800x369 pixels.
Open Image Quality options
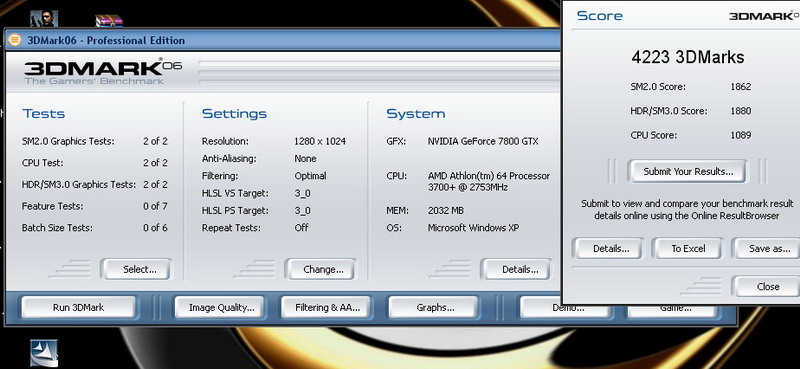coord(221,308)
